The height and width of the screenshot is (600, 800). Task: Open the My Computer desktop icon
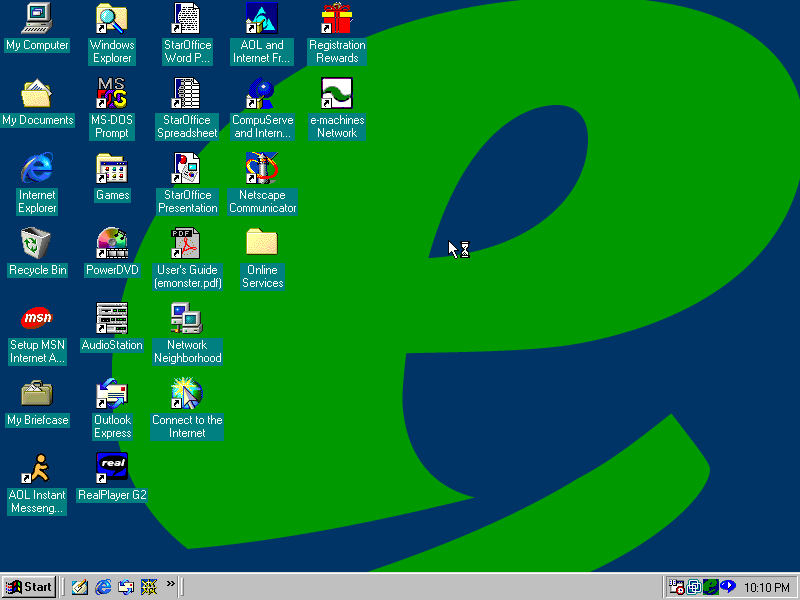pyautogui.click(x=37, y=18)
